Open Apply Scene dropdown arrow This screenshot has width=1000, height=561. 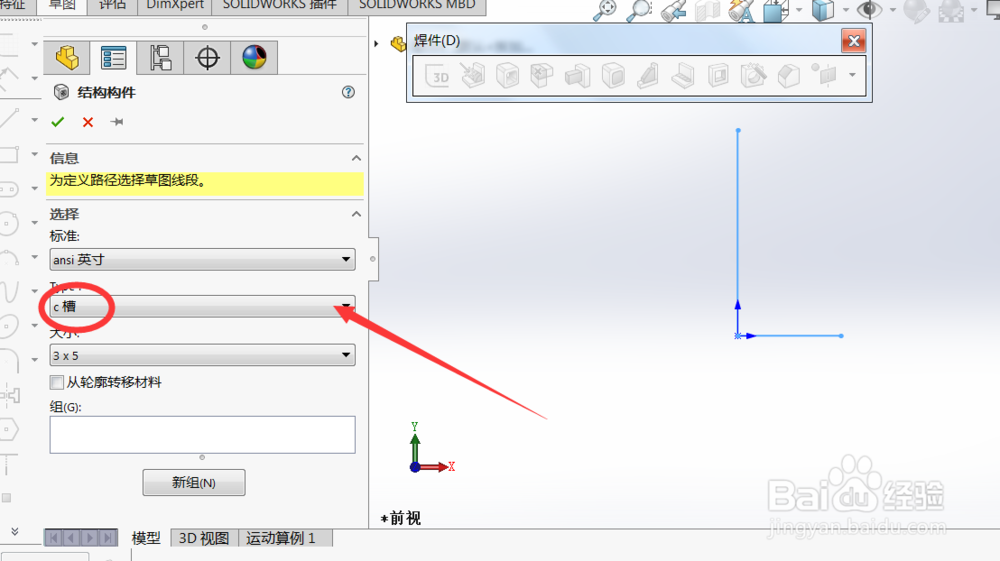coord(974,10)
